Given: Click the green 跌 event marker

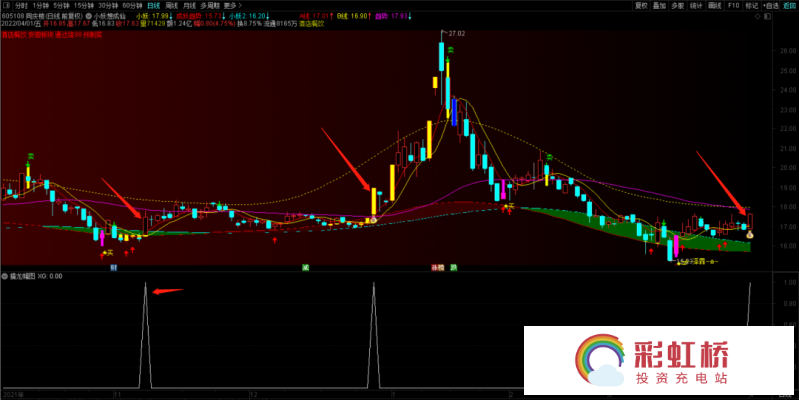Looking at the screenshot, I should pyautogui.click(x=454, y=268).
